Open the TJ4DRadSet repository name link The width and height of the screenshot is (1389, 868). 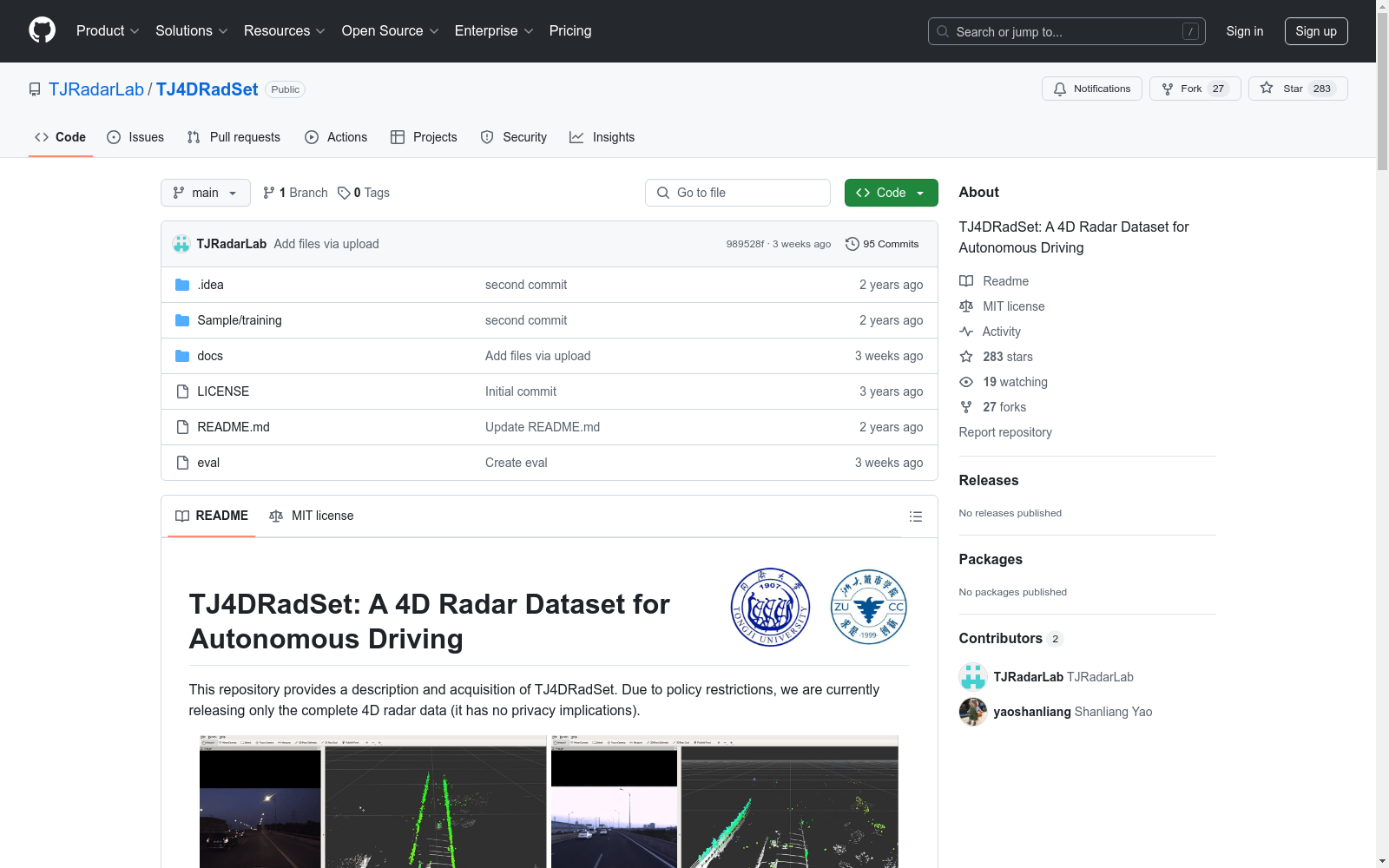(207, 89)
